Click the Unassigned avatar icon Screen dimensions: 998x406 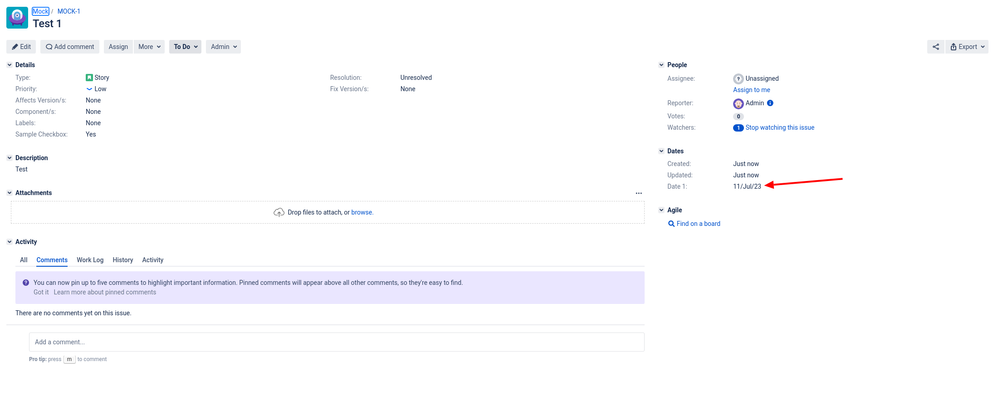[x=738, y=78]
